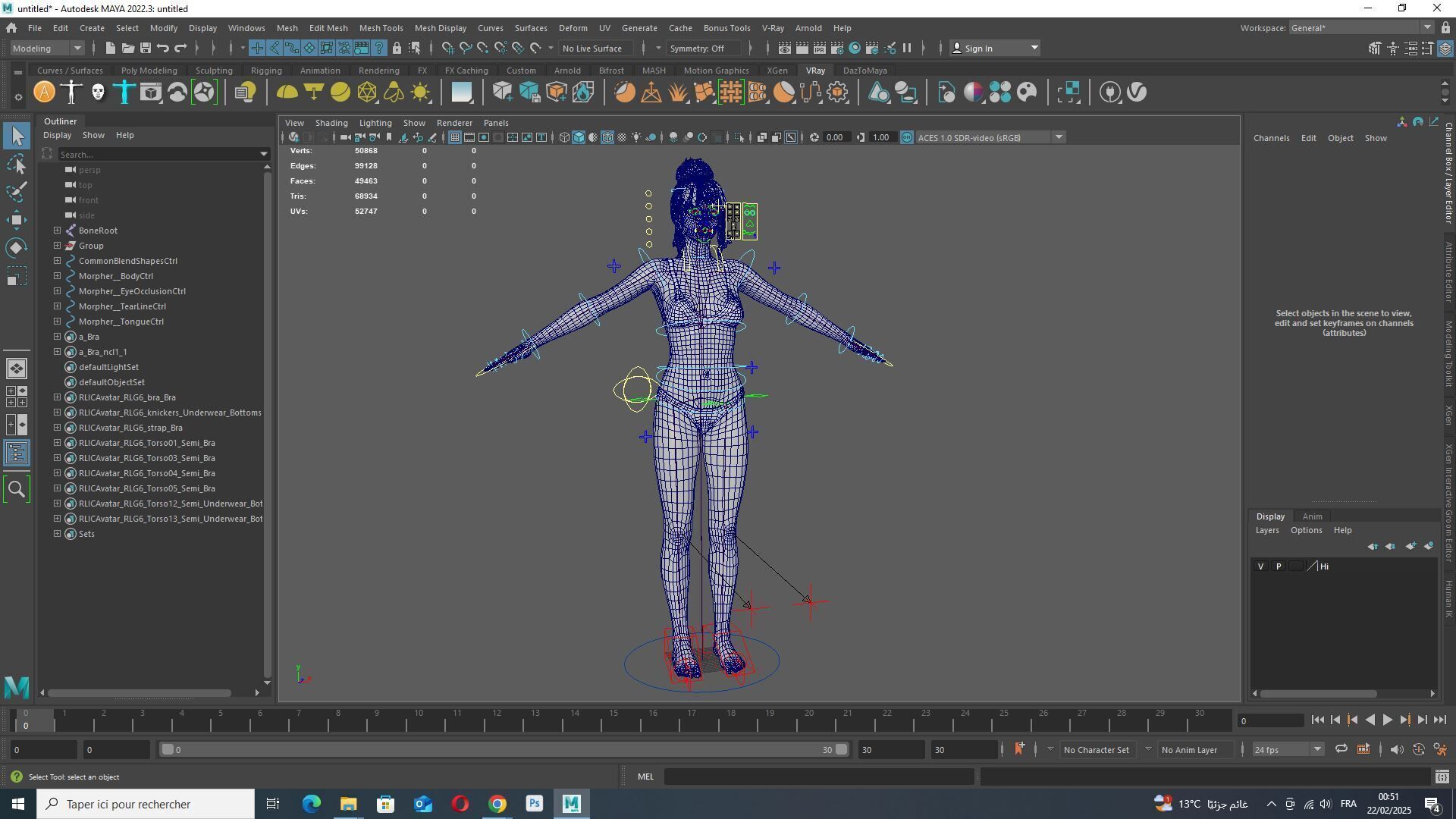The image size is (1456, 819).
Task: Open the Modeling menu set dropdown
Action: (x=47, y=49)
